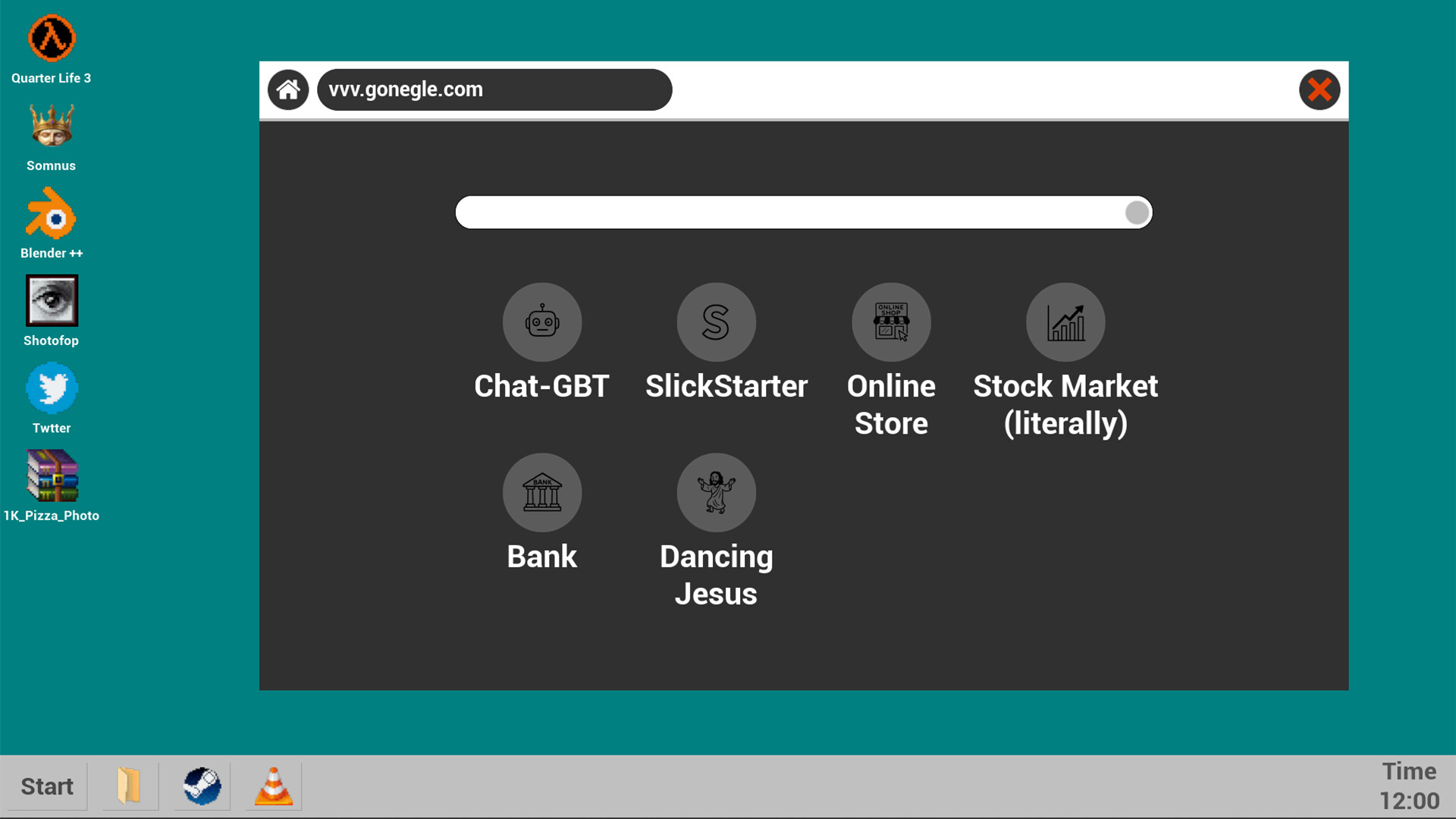
Task: Open Dancing Jesus
Action: pos(716,492)
